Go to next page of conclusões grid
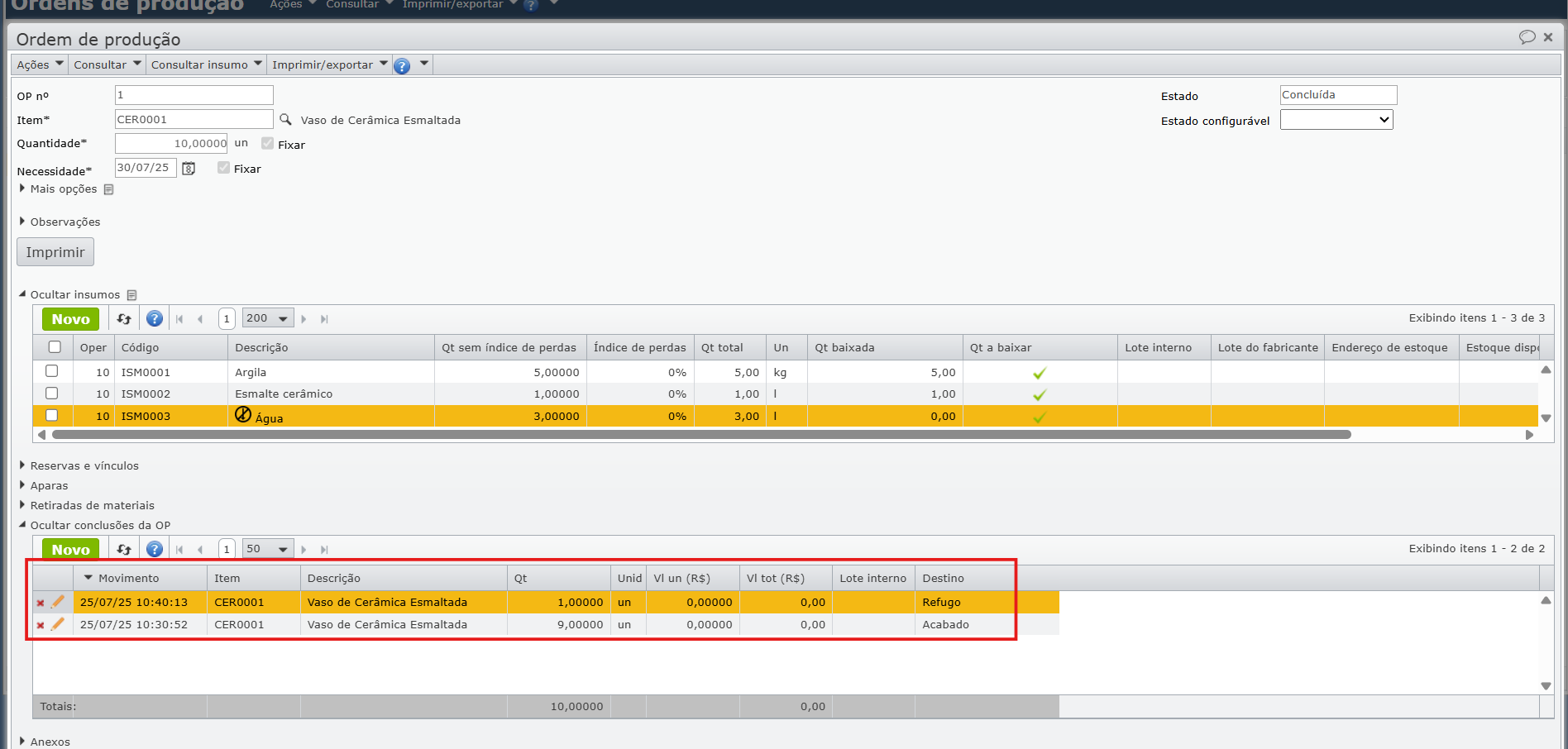Image resolution: width=1568 pixels, height=749 pixels. (x=304, y=550)
